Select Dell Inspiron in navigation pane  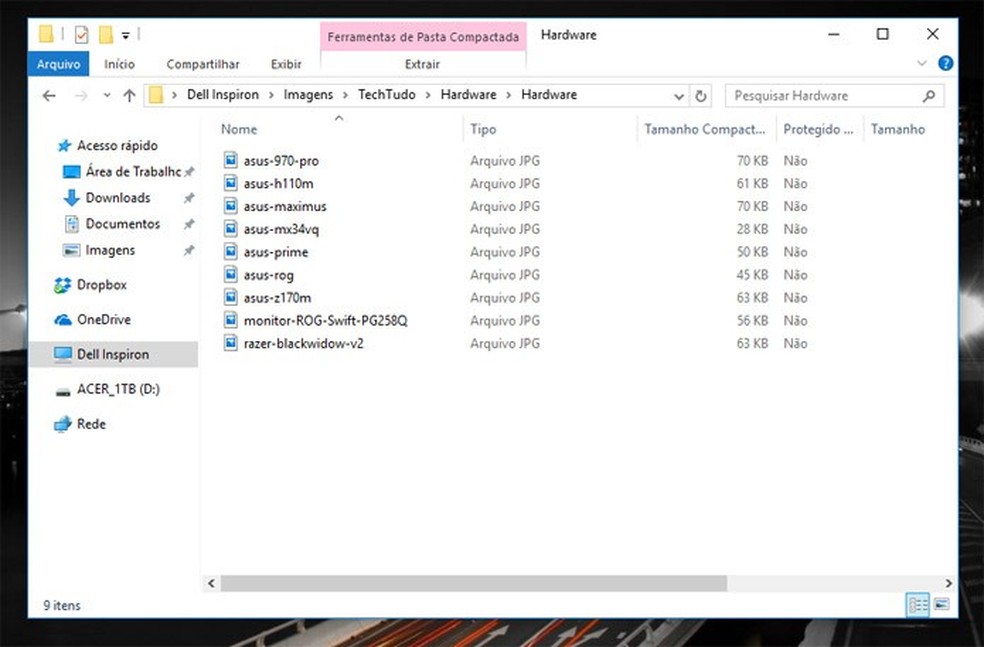click(113, 354)
